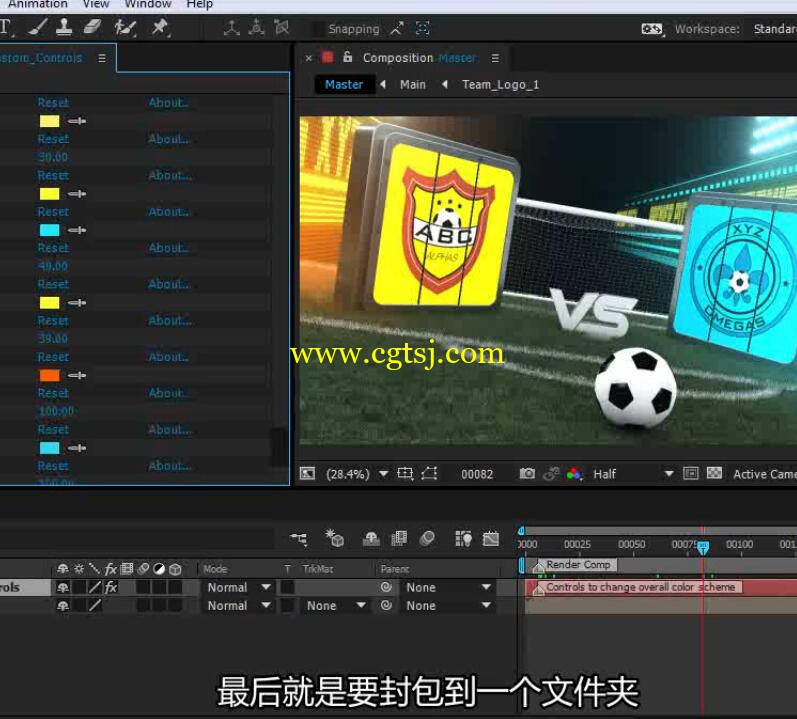This screenshot has height=719, width=797.
Task: Open the first layer Normal mode dropdown
Action: coord(238,587)
